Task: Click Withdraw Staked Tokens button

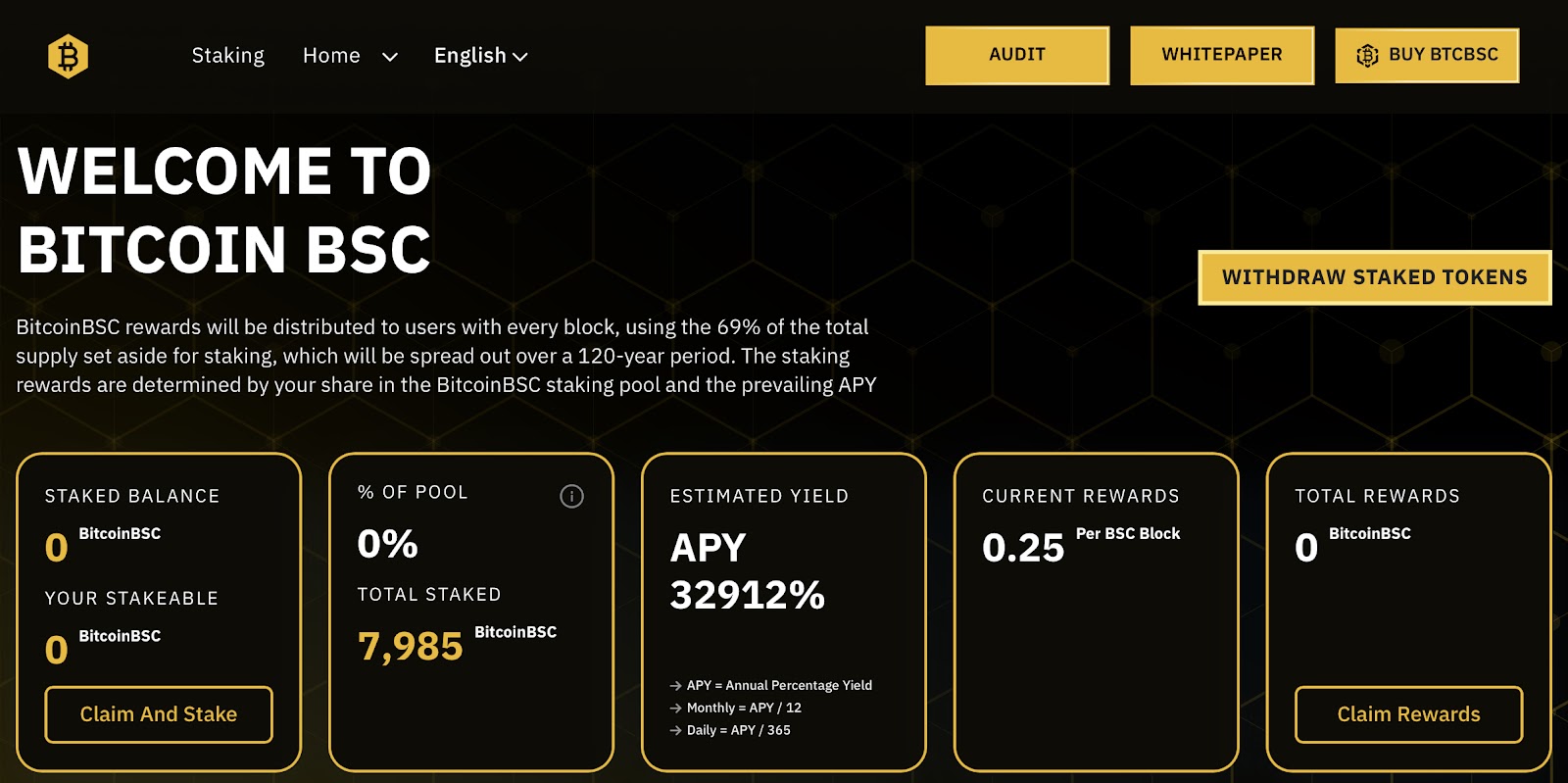Action: pyautogui.click(x=1374, y=277)
